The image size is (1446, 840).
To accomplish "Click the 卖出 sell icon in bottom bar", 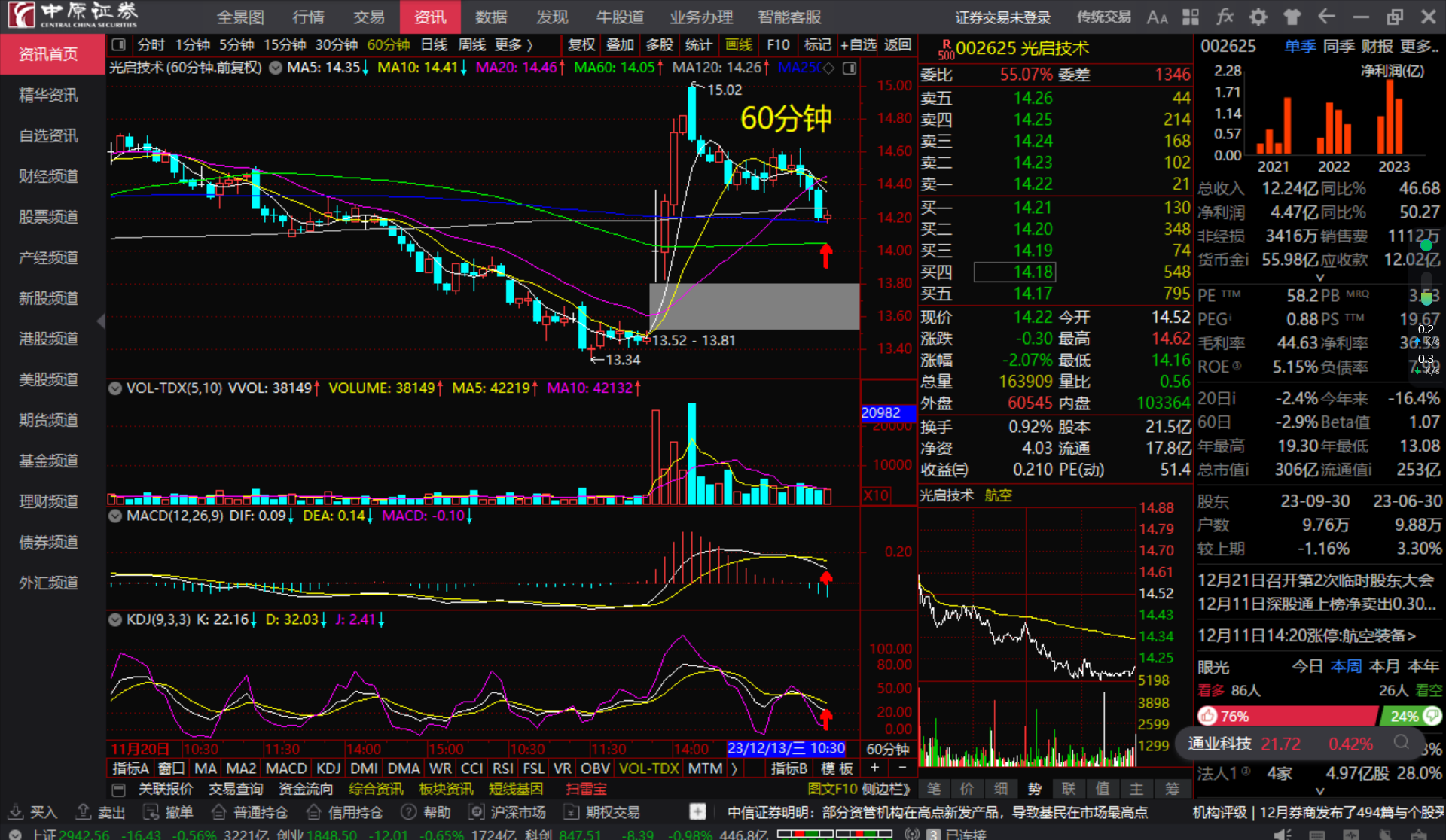I will [x=84, y=812].
